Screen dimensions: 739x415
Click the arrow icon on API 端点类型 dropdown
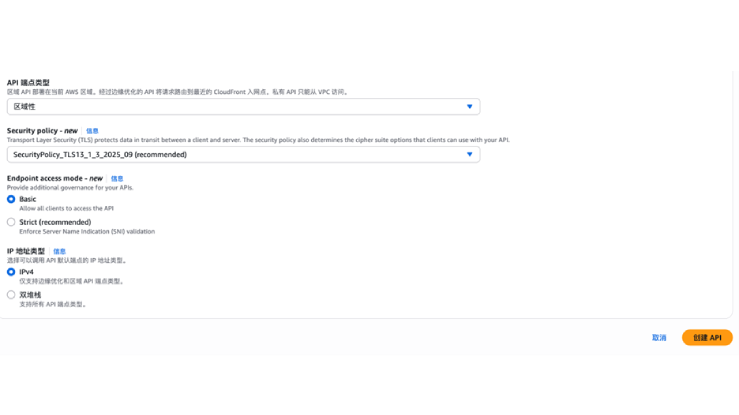point(469,107)
